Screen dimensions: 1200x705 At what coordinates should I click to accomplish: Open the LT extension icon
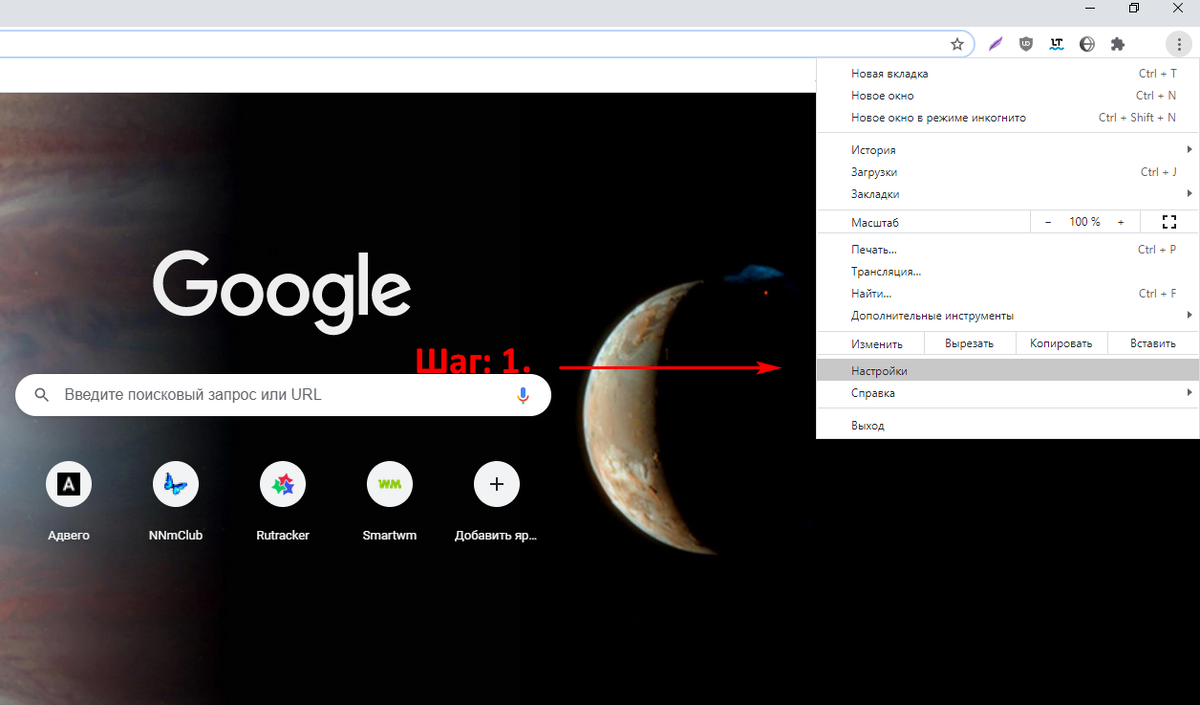[x=1056, y=44]
